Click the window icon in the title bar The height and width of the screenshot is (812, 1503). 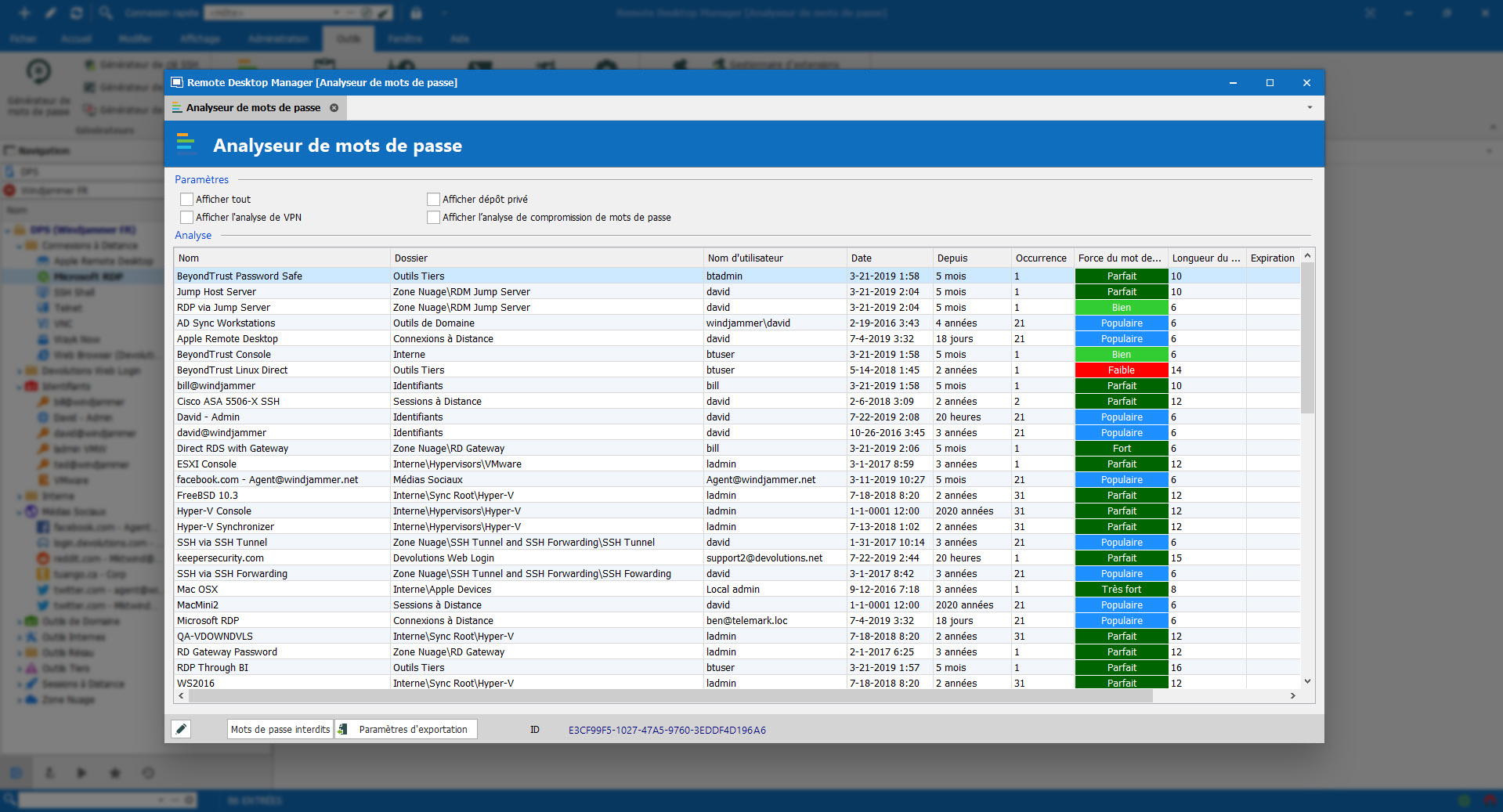pos(177,82)
